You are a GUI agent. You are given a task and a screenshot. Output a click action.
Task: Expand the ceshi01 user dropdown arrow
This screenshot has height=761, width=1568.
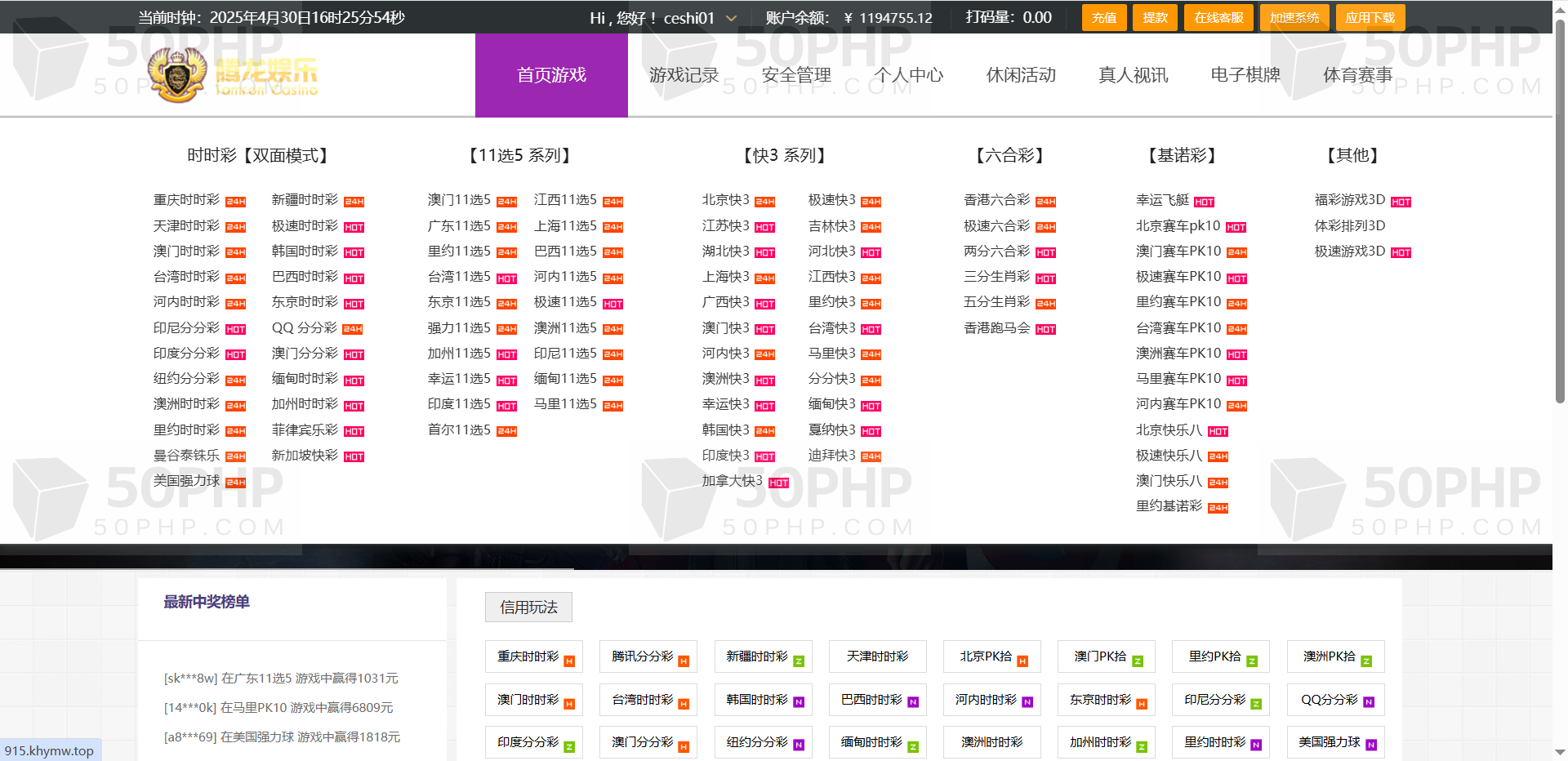point(731,18)
